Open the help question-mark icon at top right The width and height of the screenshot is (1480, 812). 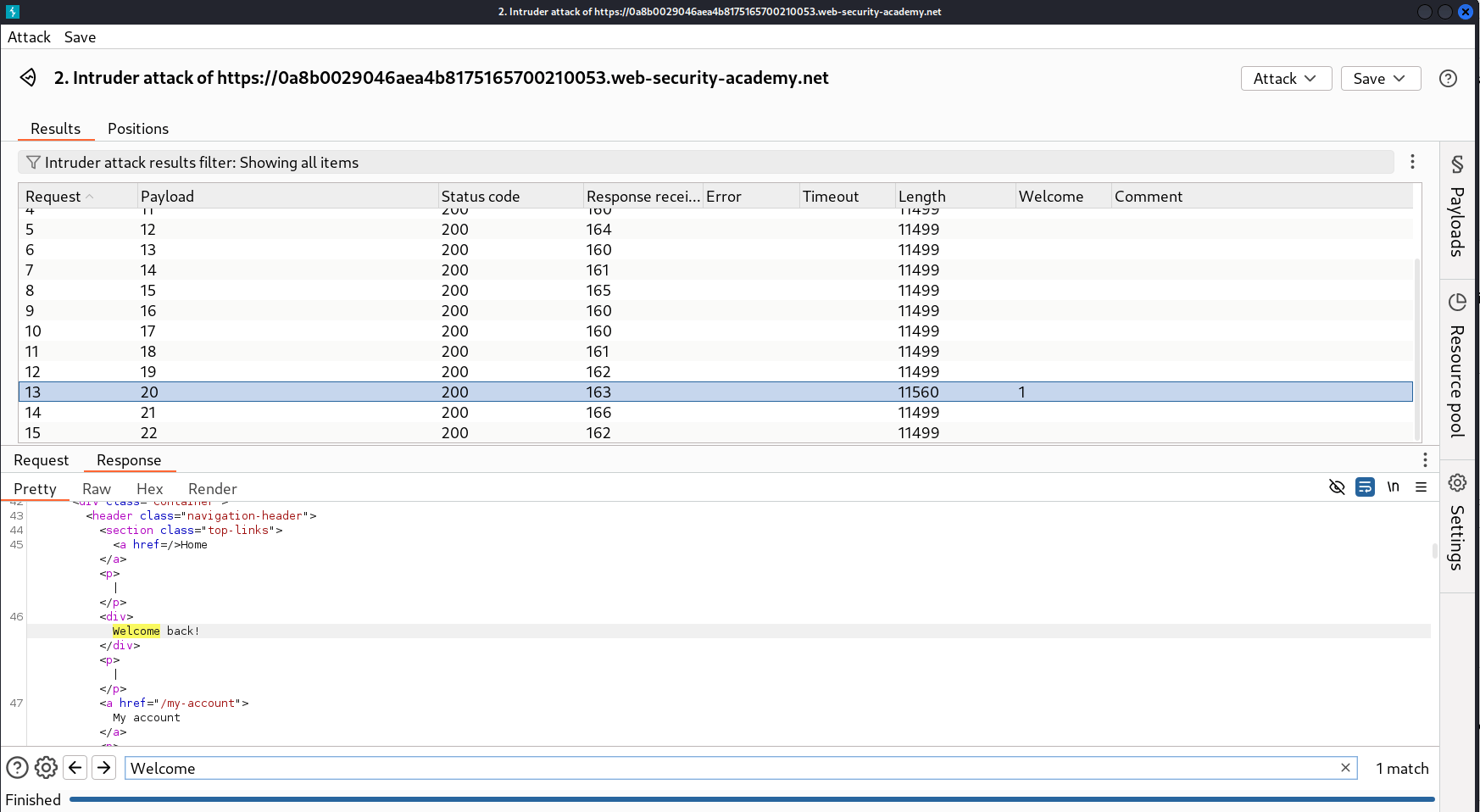pyautogui.click(x=1449, y=78)
